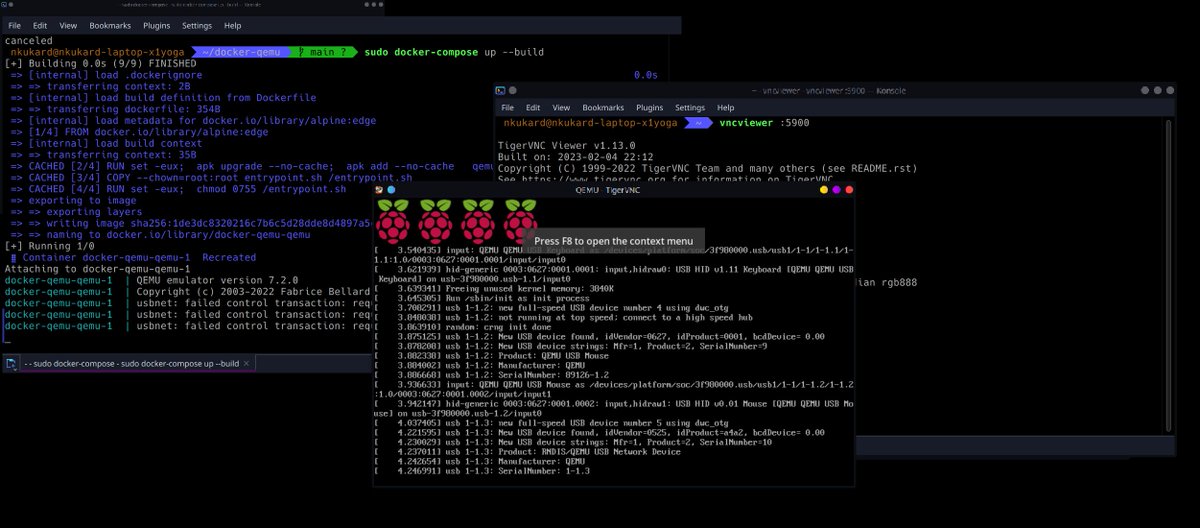Open Help menu in docker-compose Konsole window
Viewport: 1200px width, 528px height.
pyautogui.click(x=232, y=25)
